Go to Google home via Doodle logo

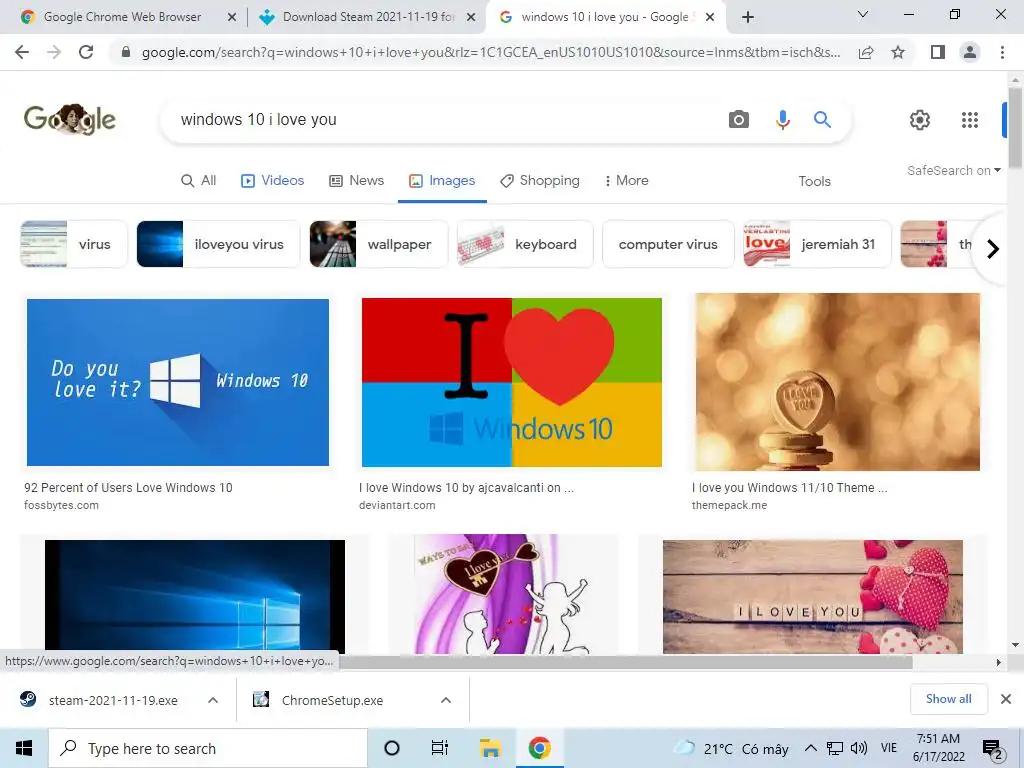(x=70, y=120)
